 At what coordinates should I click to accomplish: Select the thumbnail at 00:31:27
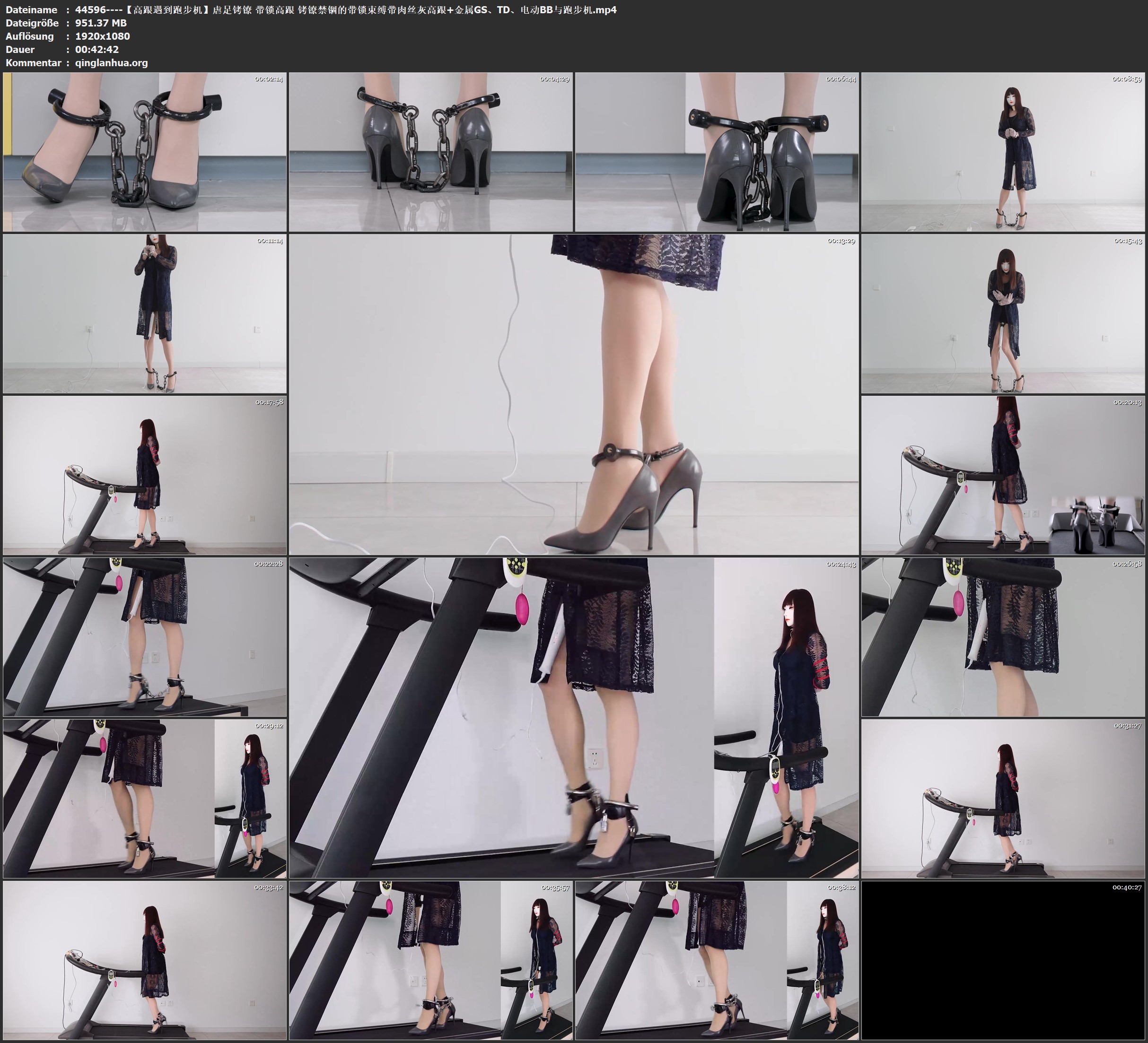pyautogui.click(x=1003, y=799)
